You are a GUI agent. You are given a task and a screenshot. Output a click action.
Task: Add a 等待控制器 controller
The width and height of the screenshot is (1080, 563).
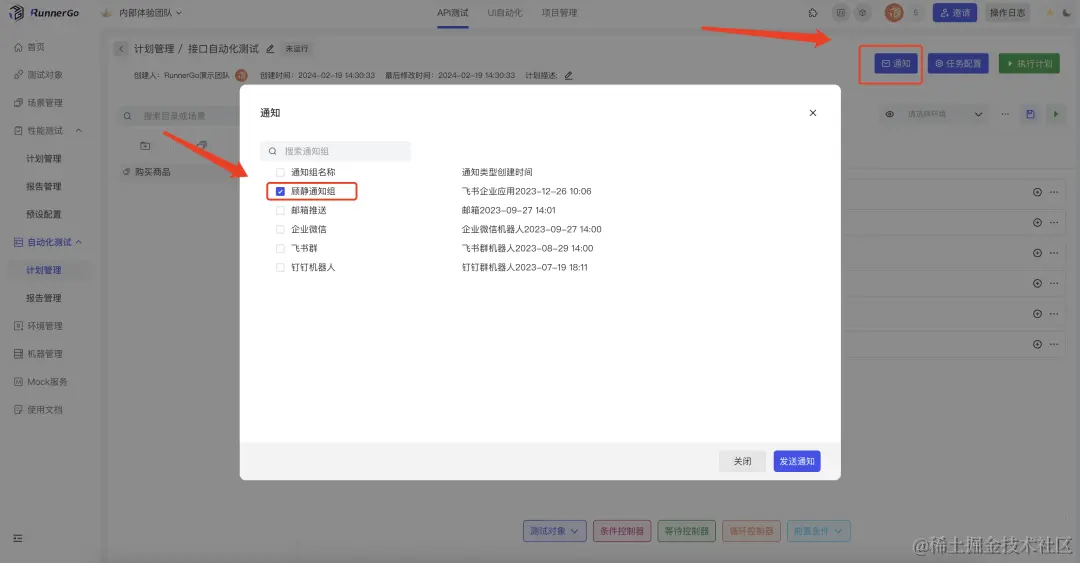687,531
